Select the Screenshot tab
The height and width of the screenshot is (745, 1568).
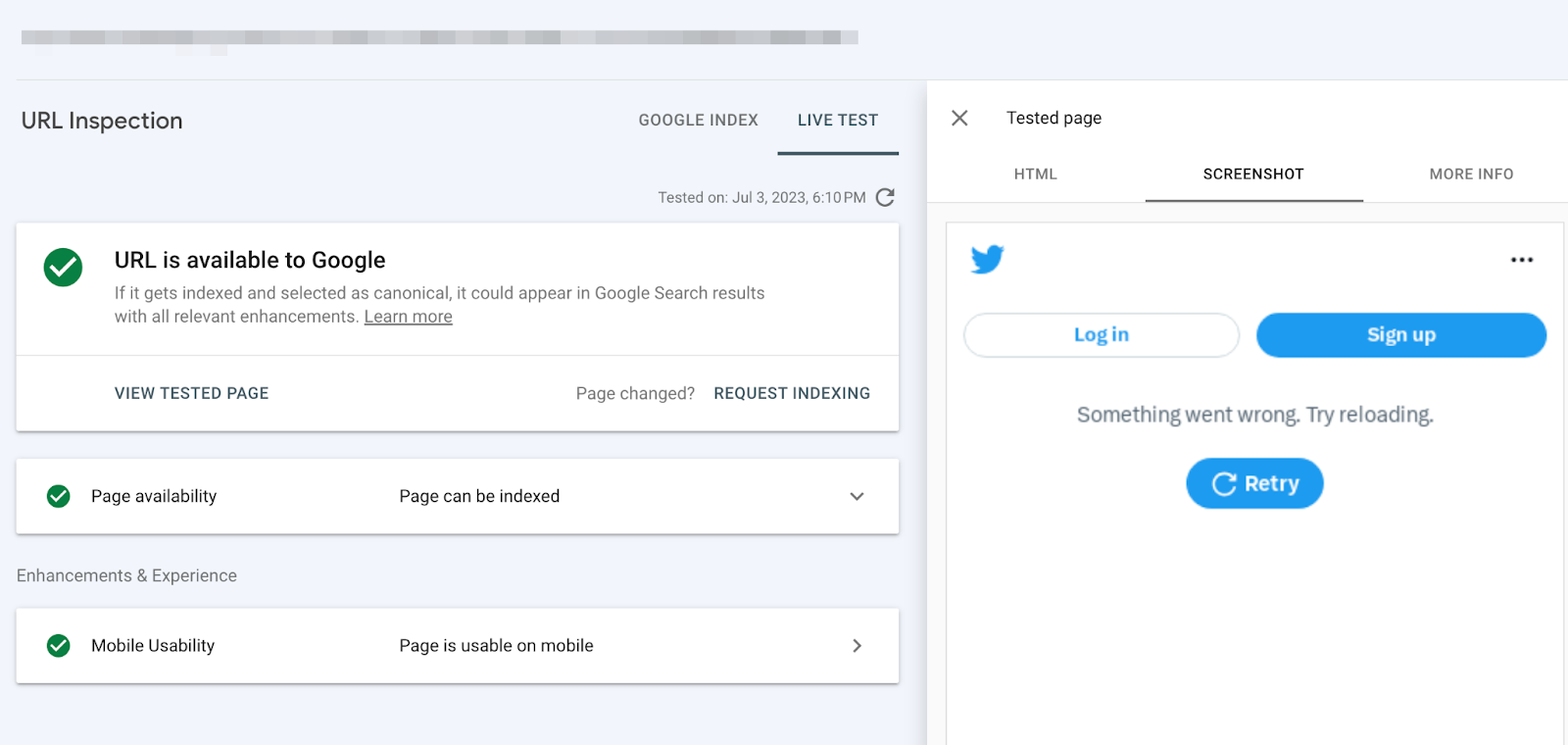[1253, 174]
